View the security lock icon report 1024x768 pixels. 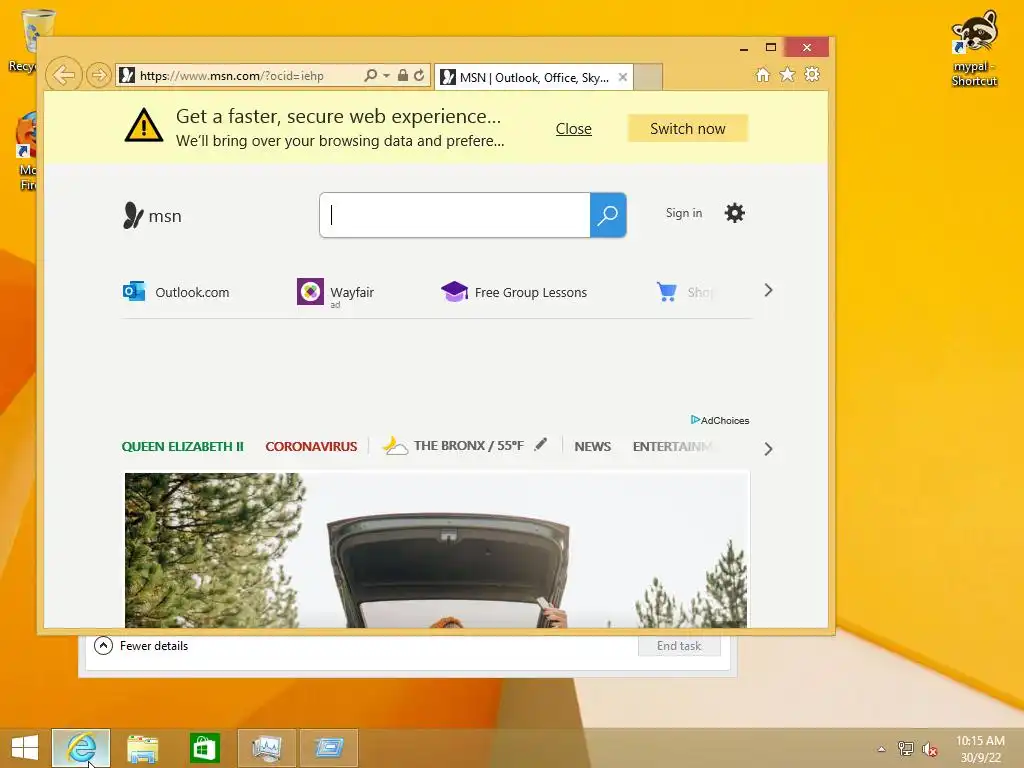[403, 75]
